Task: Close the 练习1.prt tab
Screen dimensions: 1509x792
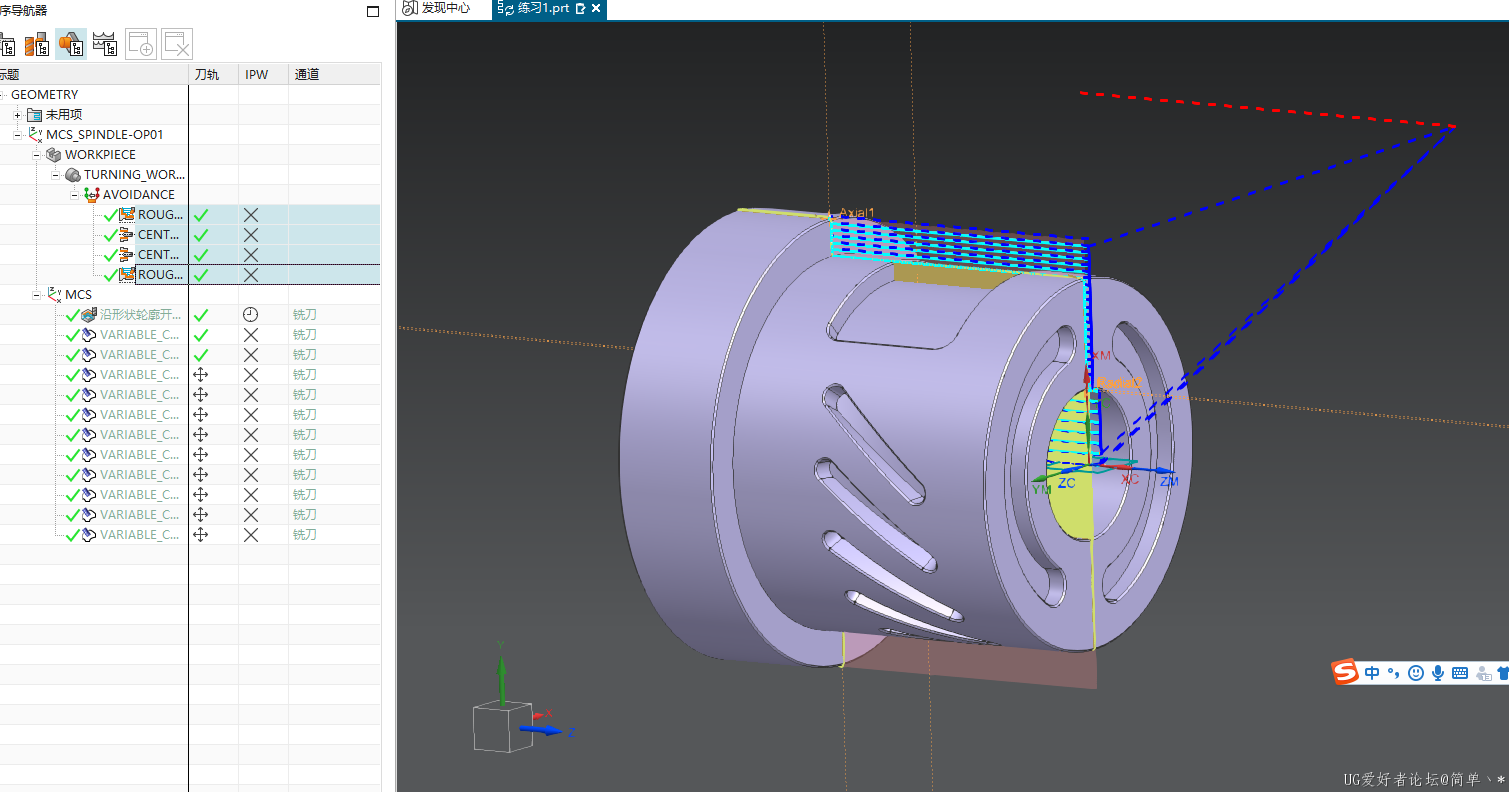Action: [x=597, y=8]
